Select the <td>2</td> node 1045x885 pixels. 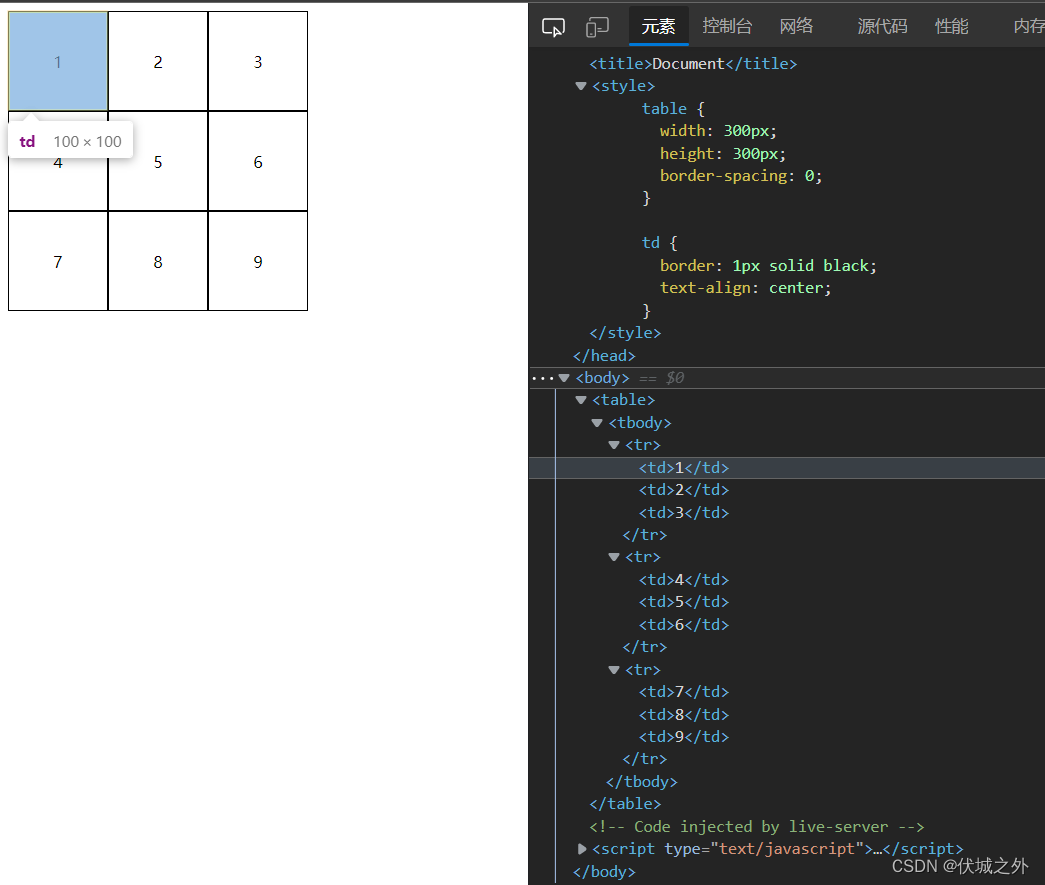pos(684,490)
